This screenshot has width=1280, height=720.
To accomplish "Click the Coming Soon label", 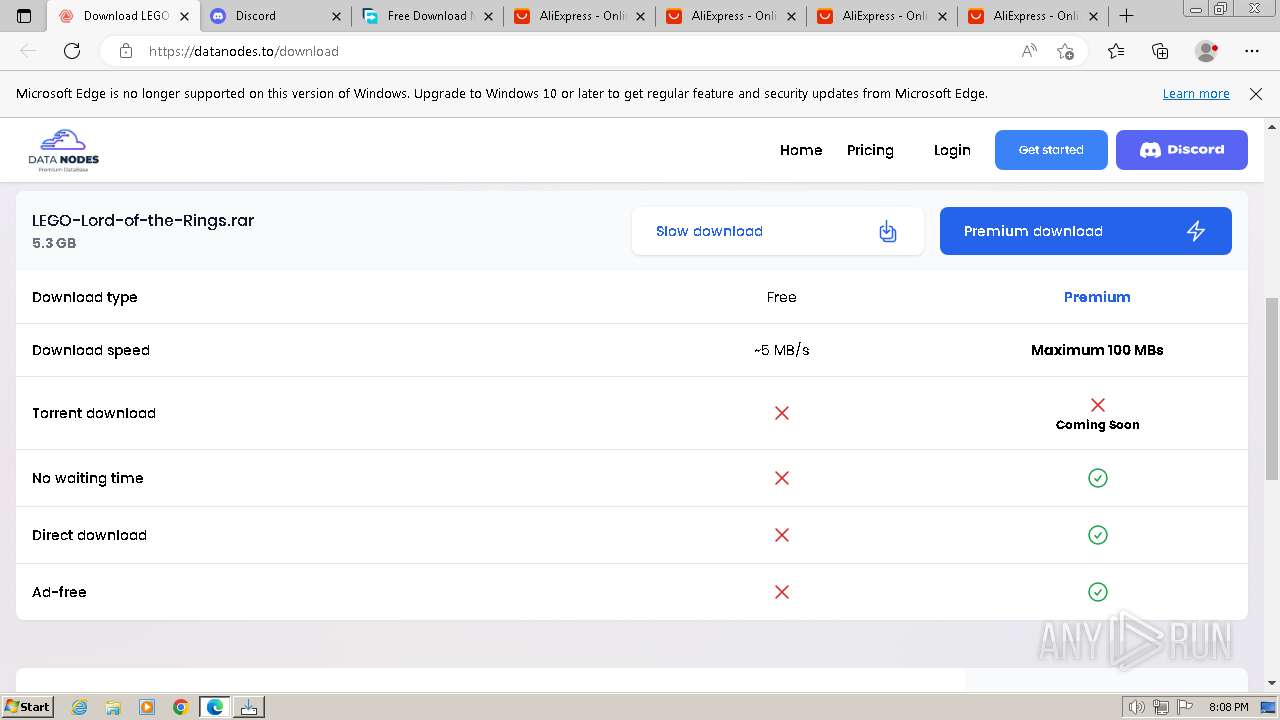I will tap(1097, 425).
